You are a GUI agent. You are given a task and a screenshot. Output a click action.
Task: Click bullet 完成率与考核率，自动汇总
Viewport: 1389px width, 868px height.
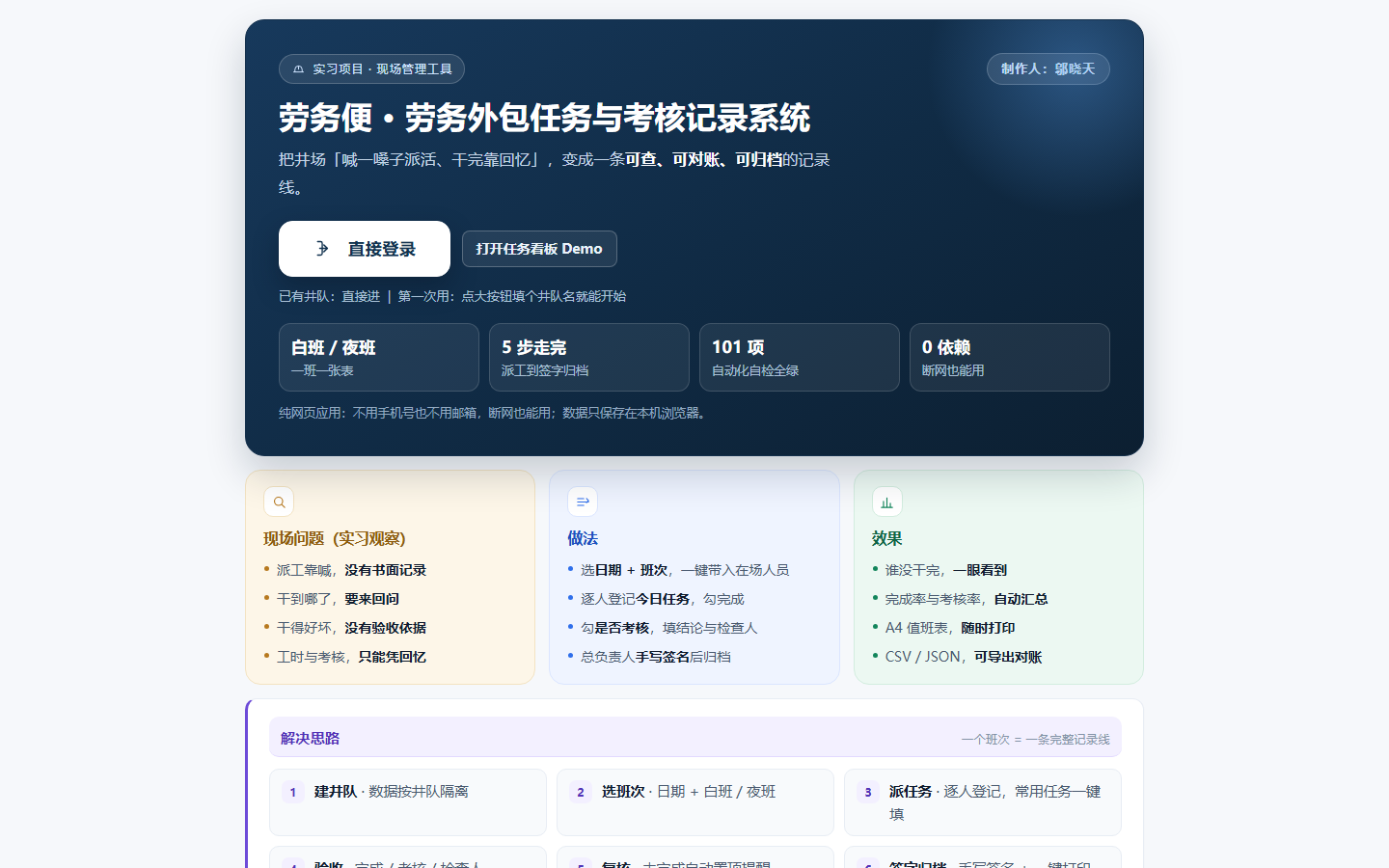(967, 599)
